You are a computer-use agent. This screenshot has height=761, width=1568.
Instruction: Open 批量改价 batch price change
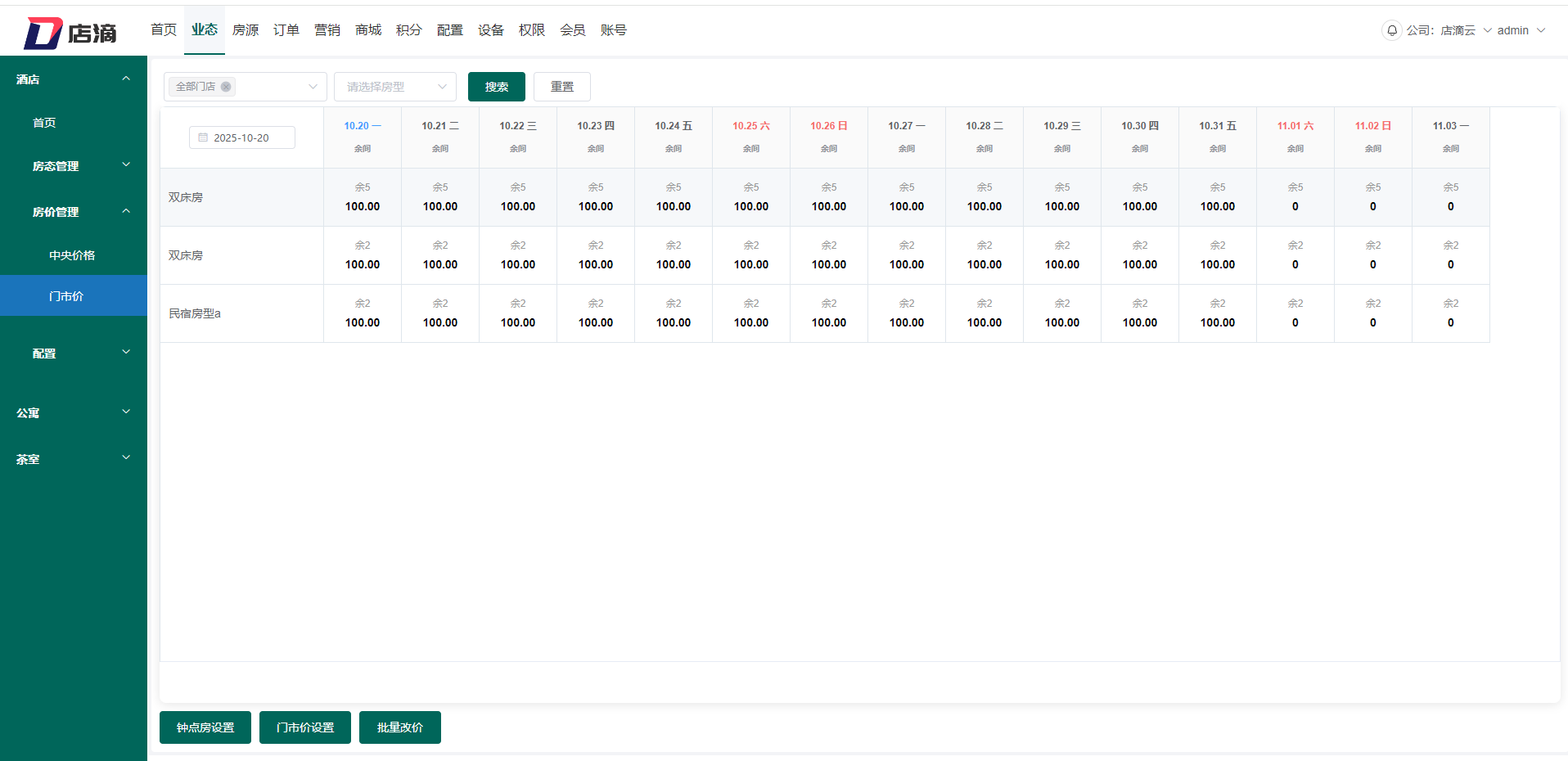[399, 727]
